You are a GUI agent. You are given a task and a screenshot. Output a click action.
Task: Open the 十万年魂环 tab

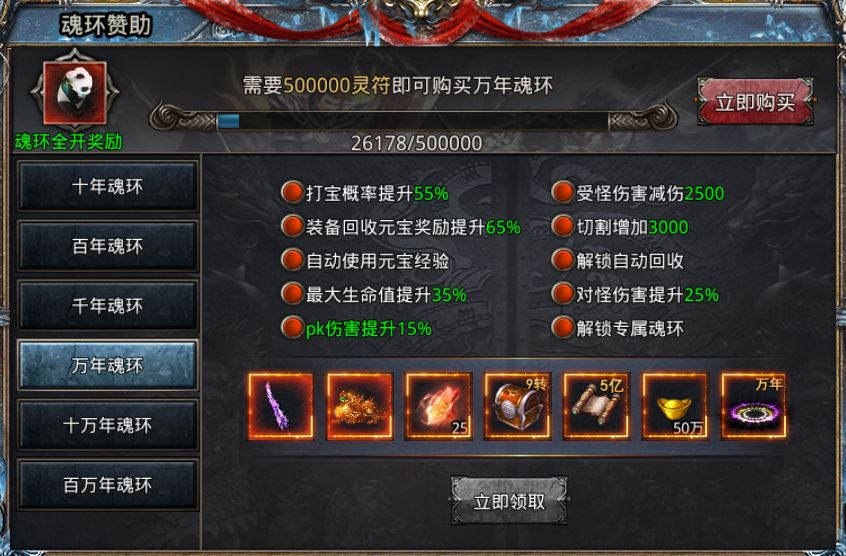[108, 425]
